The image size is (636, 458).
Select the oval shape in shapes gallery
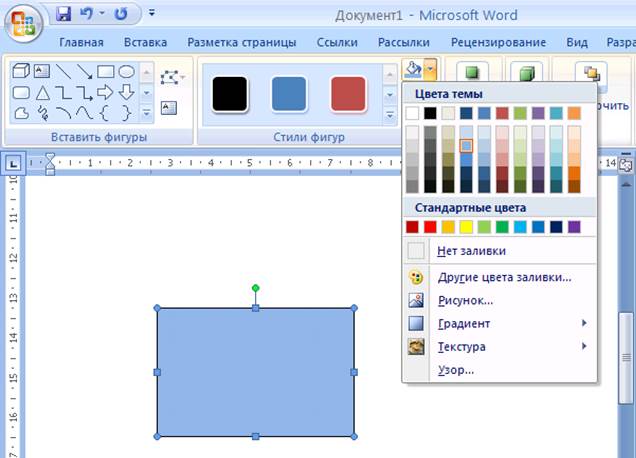point(126,72)
